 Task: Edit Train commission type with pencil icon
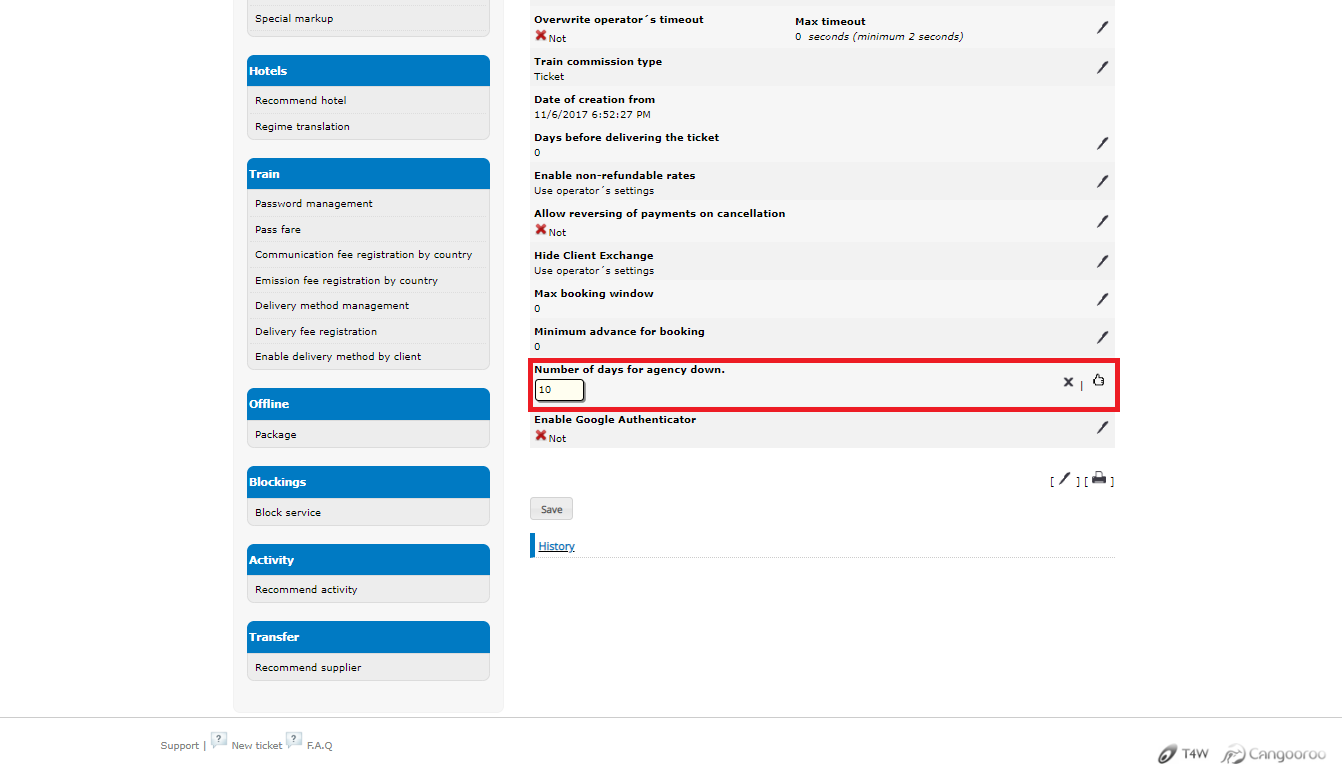click(1102, 67)
